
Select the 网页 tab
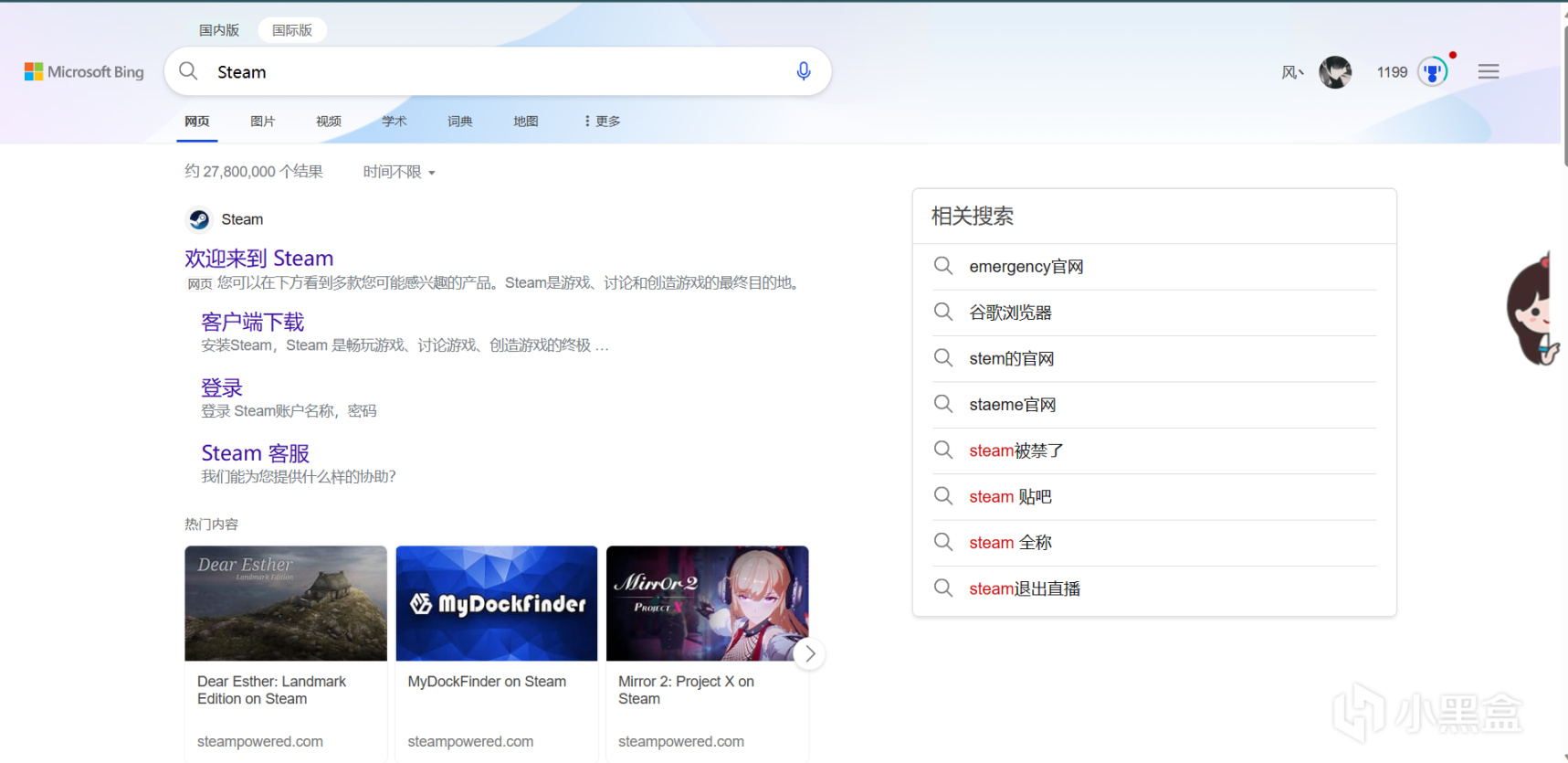196,122
